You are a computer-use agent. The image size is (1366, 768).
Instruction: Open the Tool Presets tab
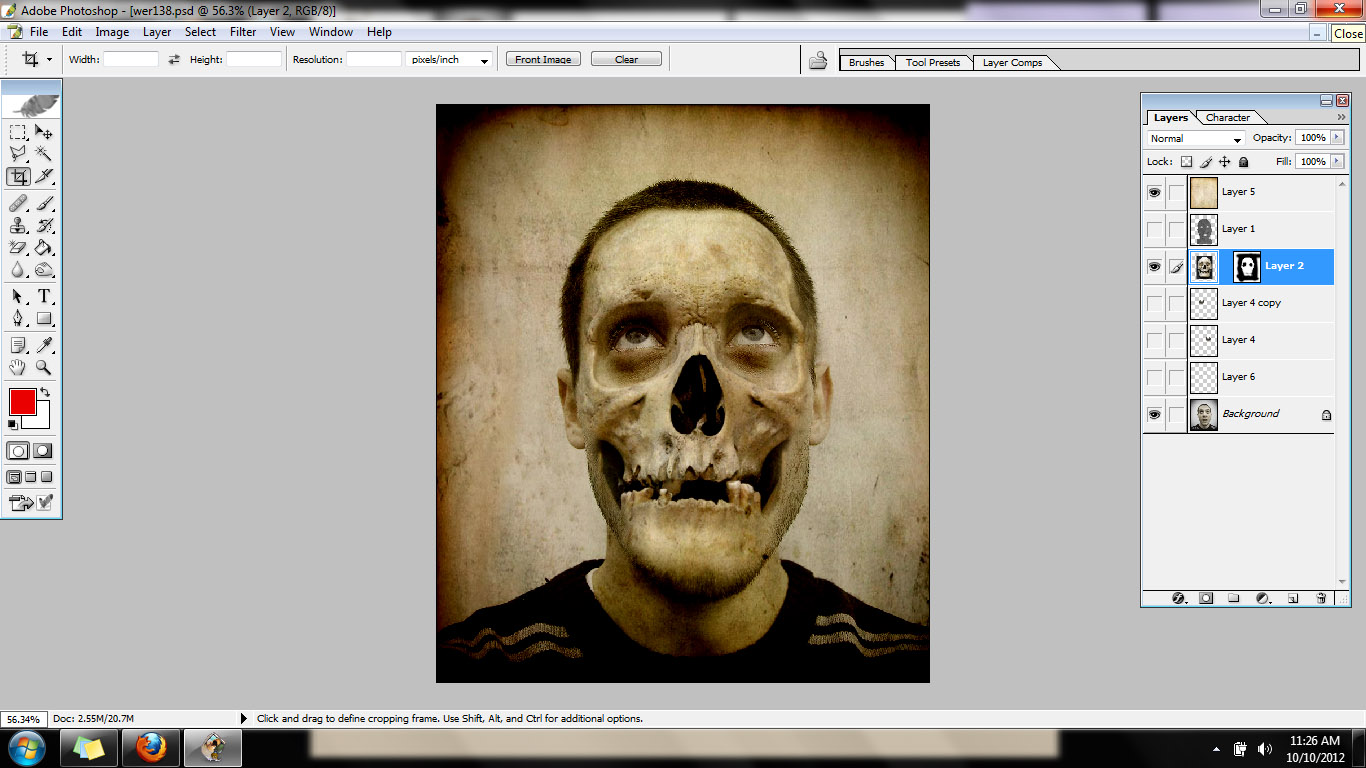click(932, 62)
